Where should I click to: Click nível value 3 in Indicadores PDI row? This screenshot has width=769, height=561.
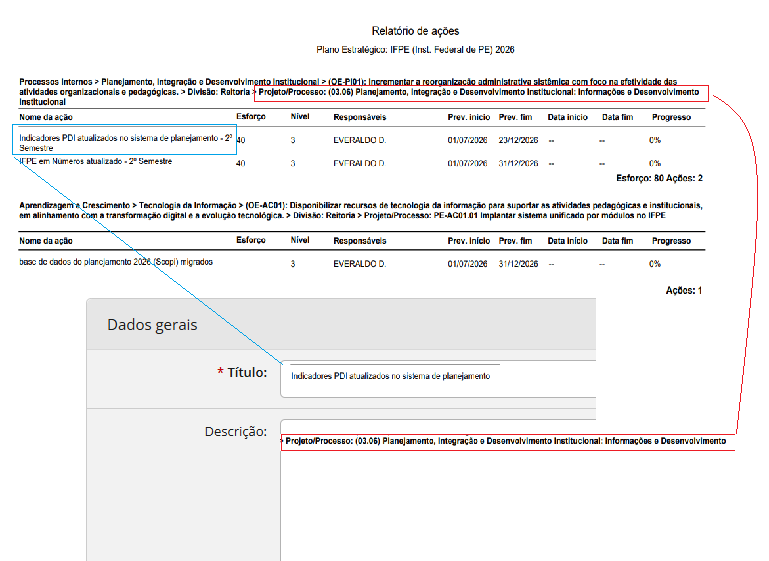pyautogui.click(x=293, y=140)
